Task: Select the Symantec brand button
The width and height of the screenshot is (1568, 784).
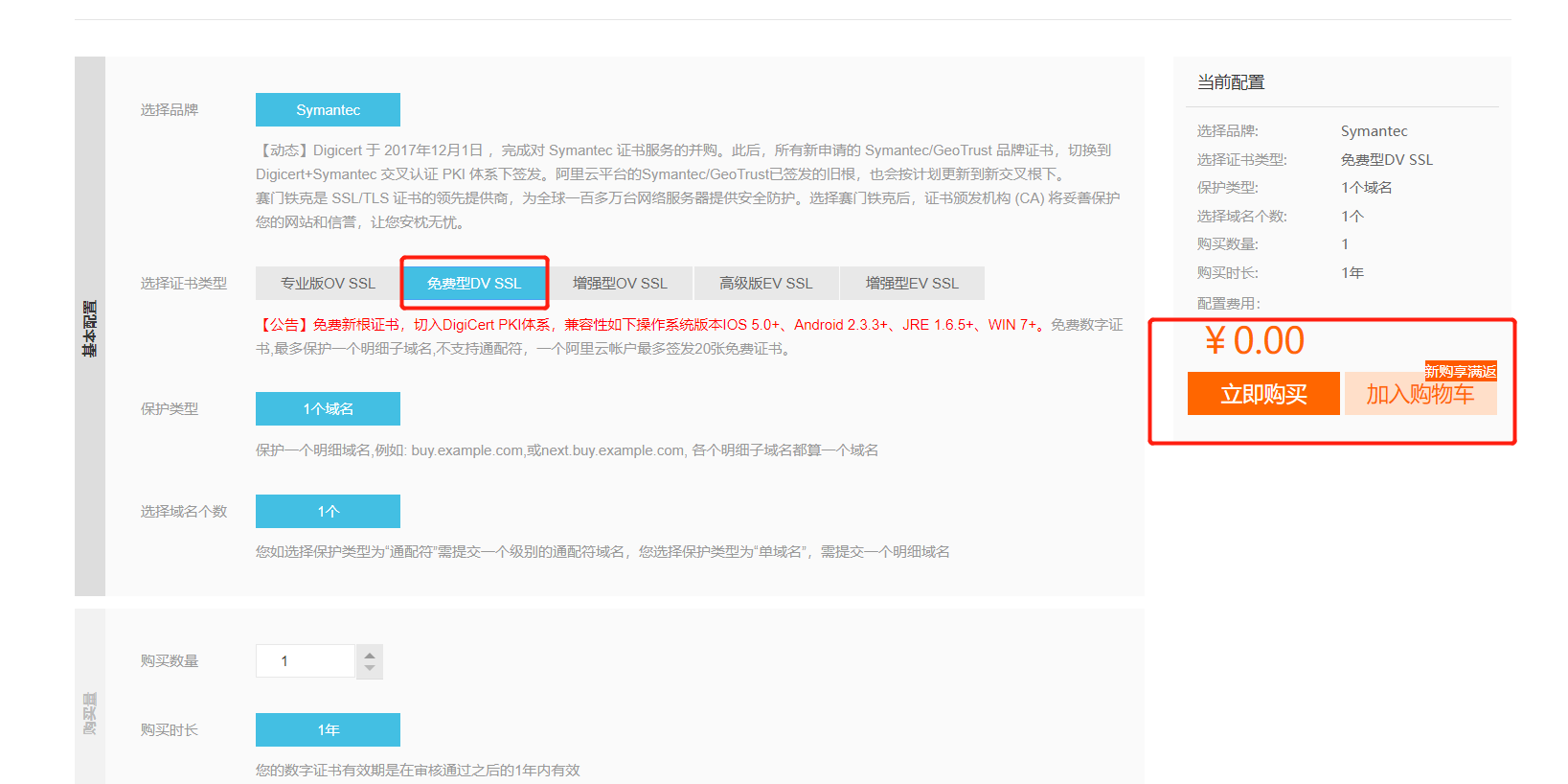Action: (328, 109)
